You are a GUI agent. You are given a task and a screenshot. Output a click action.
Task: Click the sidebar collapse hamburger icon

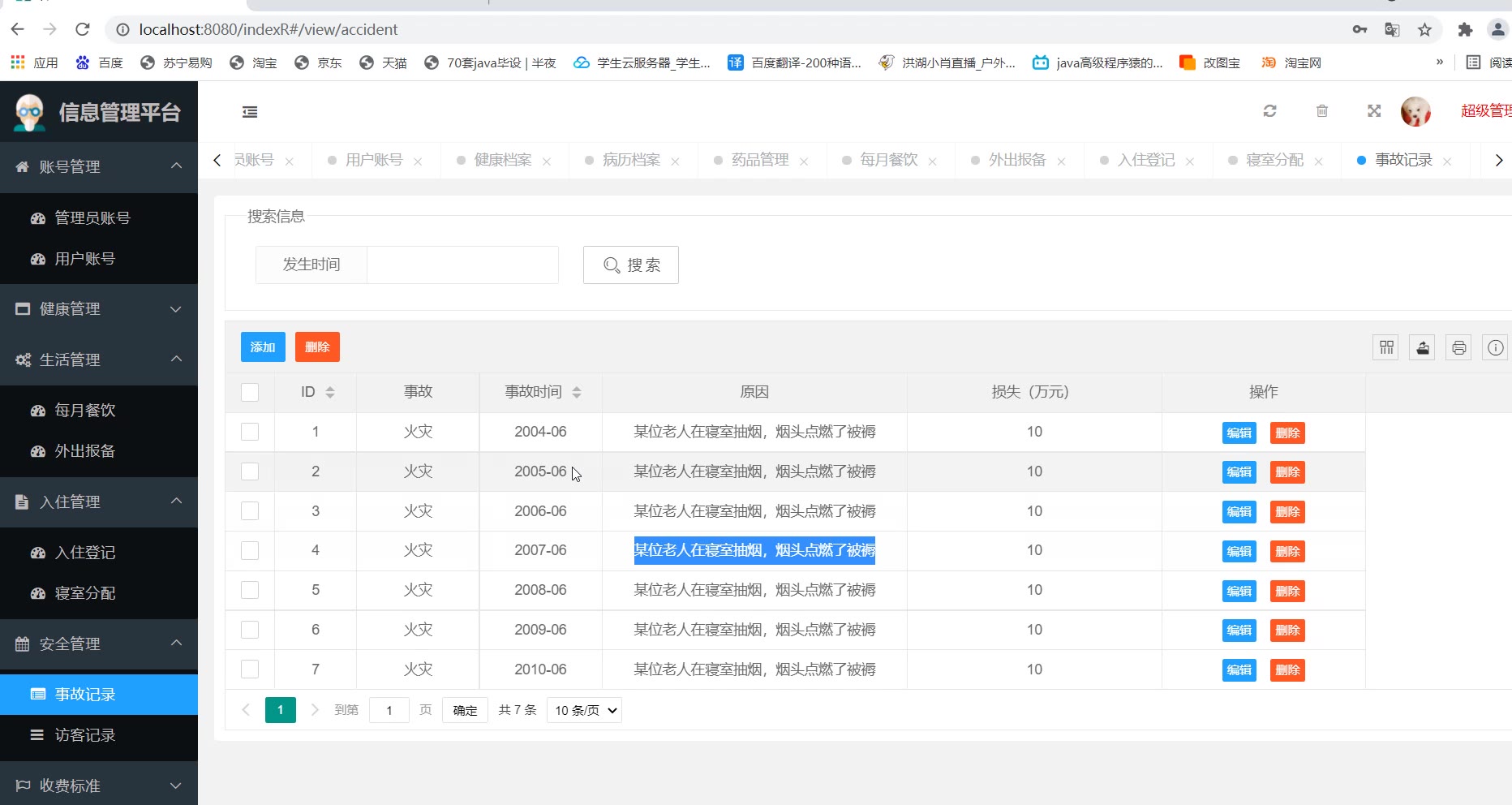pos(250,112)
